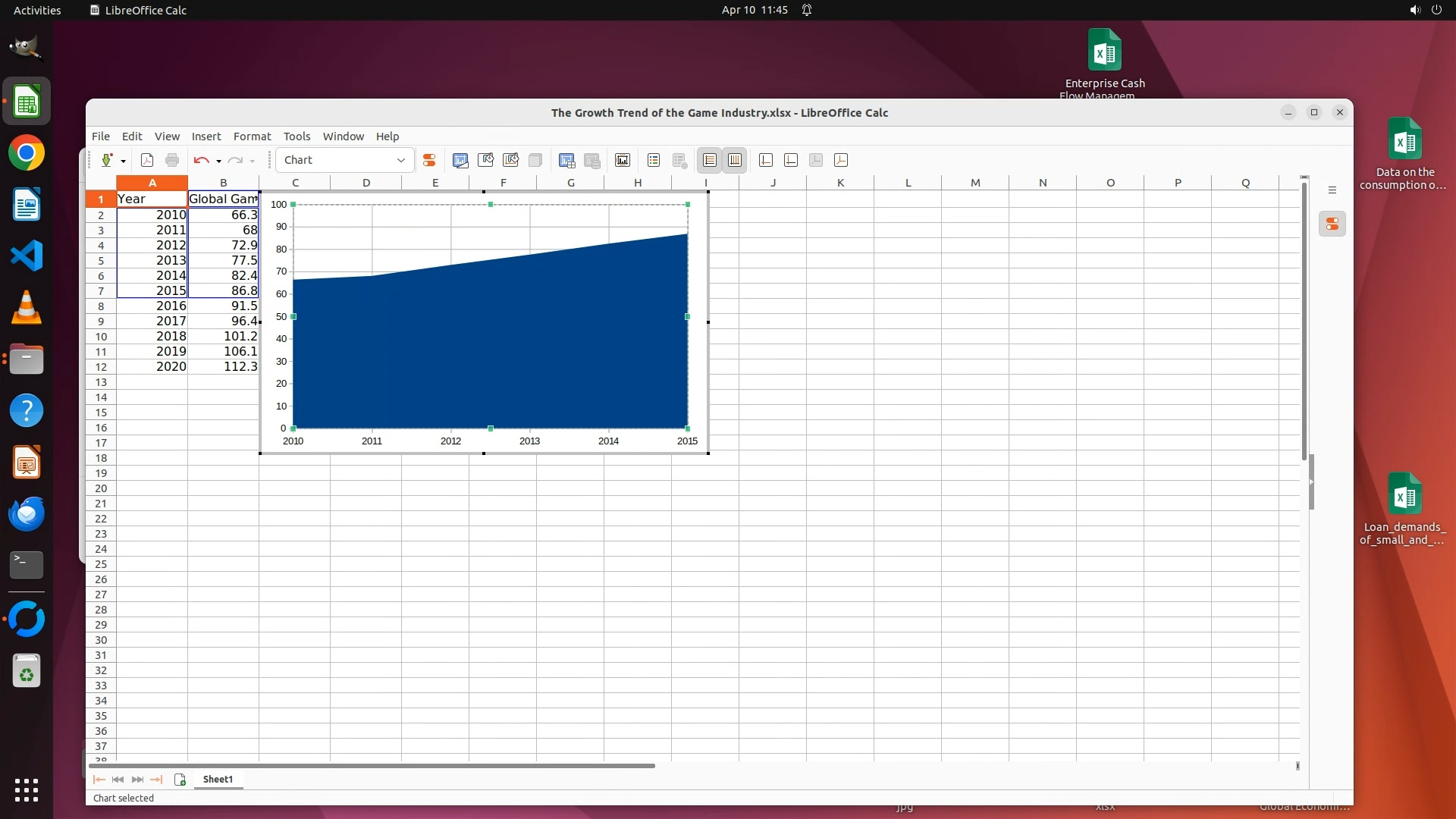Toggle Vertical Grids off
The height and width of the screenshot is (819, 1456).
coord(735,160)
